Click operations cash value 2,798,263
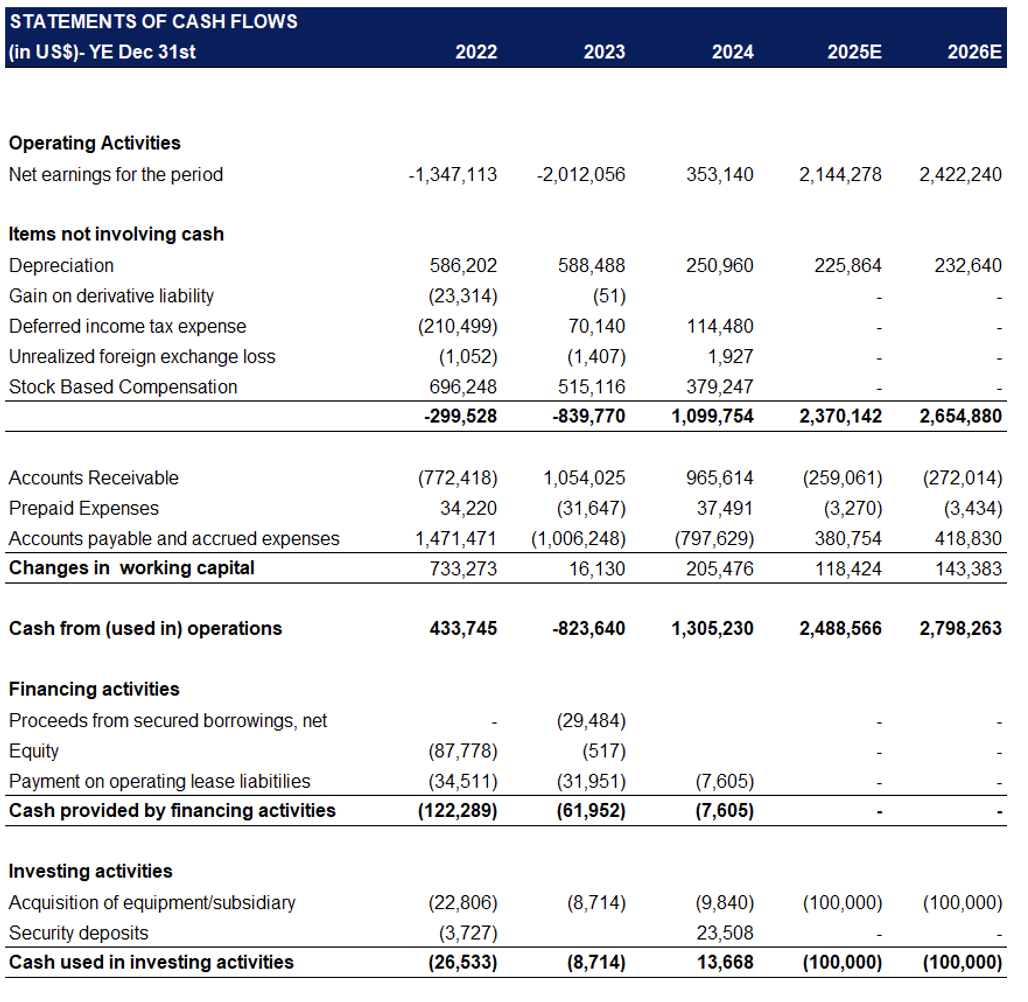The image size is (1028, 1002). [x=960, y=629]
